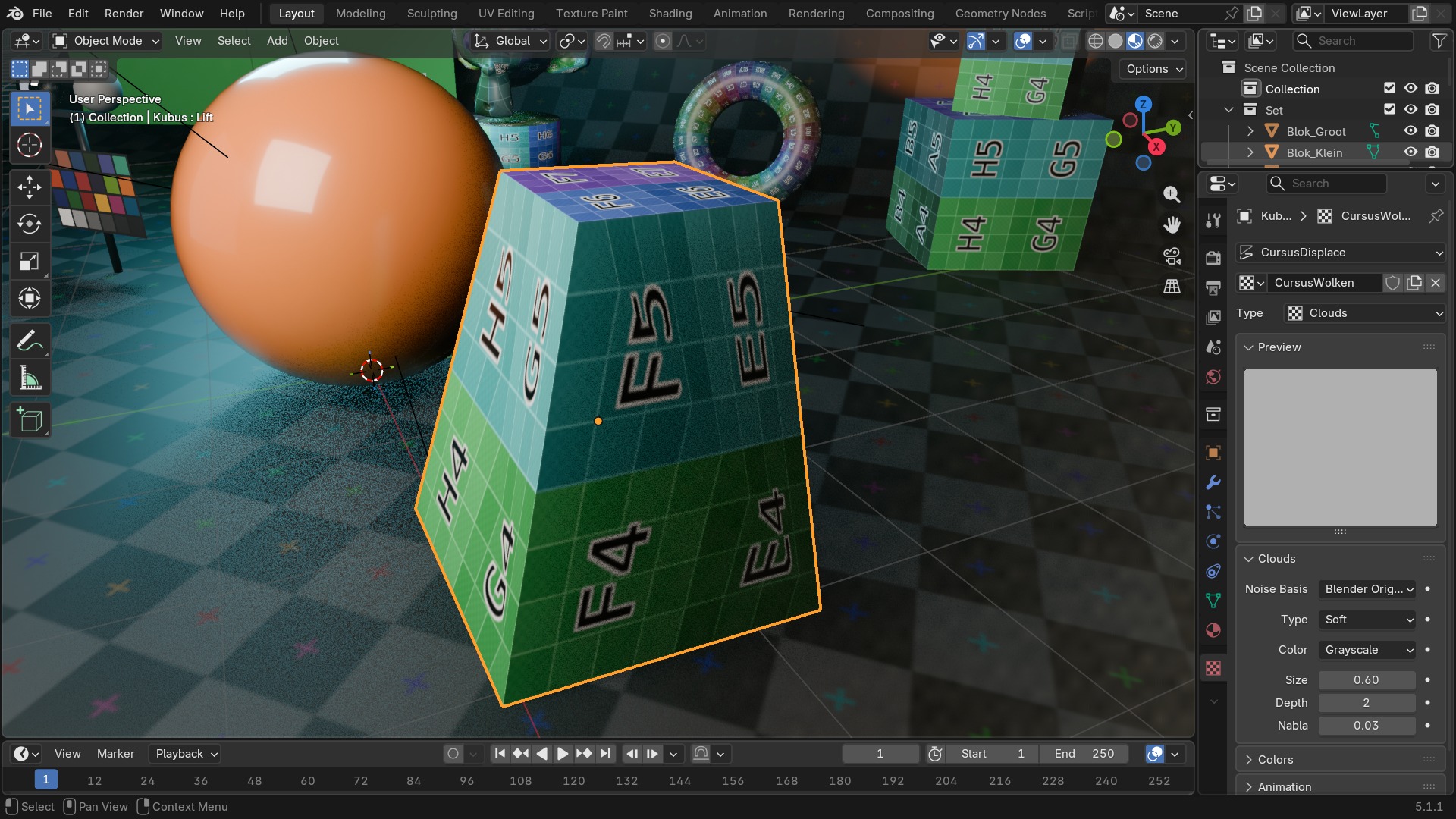The width and height of the screenshot is (1456, 819).
Task: Uncheck the Set collection checkbox
Action: coord(1389,110)
